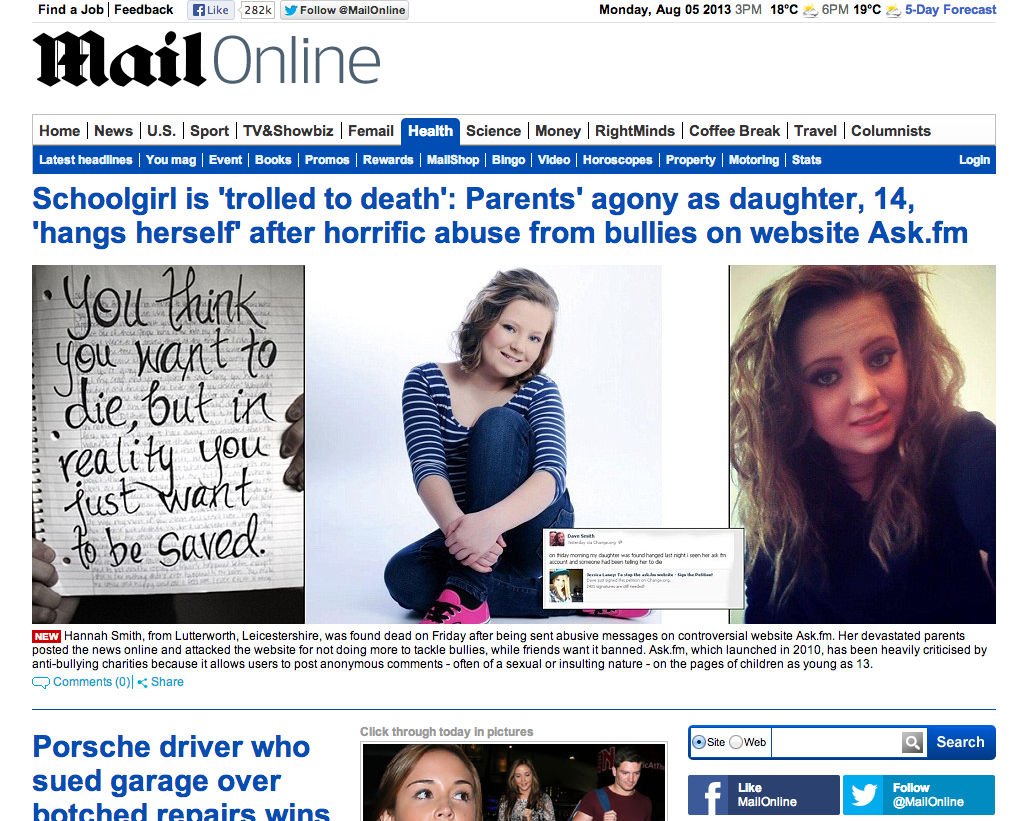Click the Twitter Follow @MailOnline button
This screenshot has width=1027, height=821.
pos(345,10)
